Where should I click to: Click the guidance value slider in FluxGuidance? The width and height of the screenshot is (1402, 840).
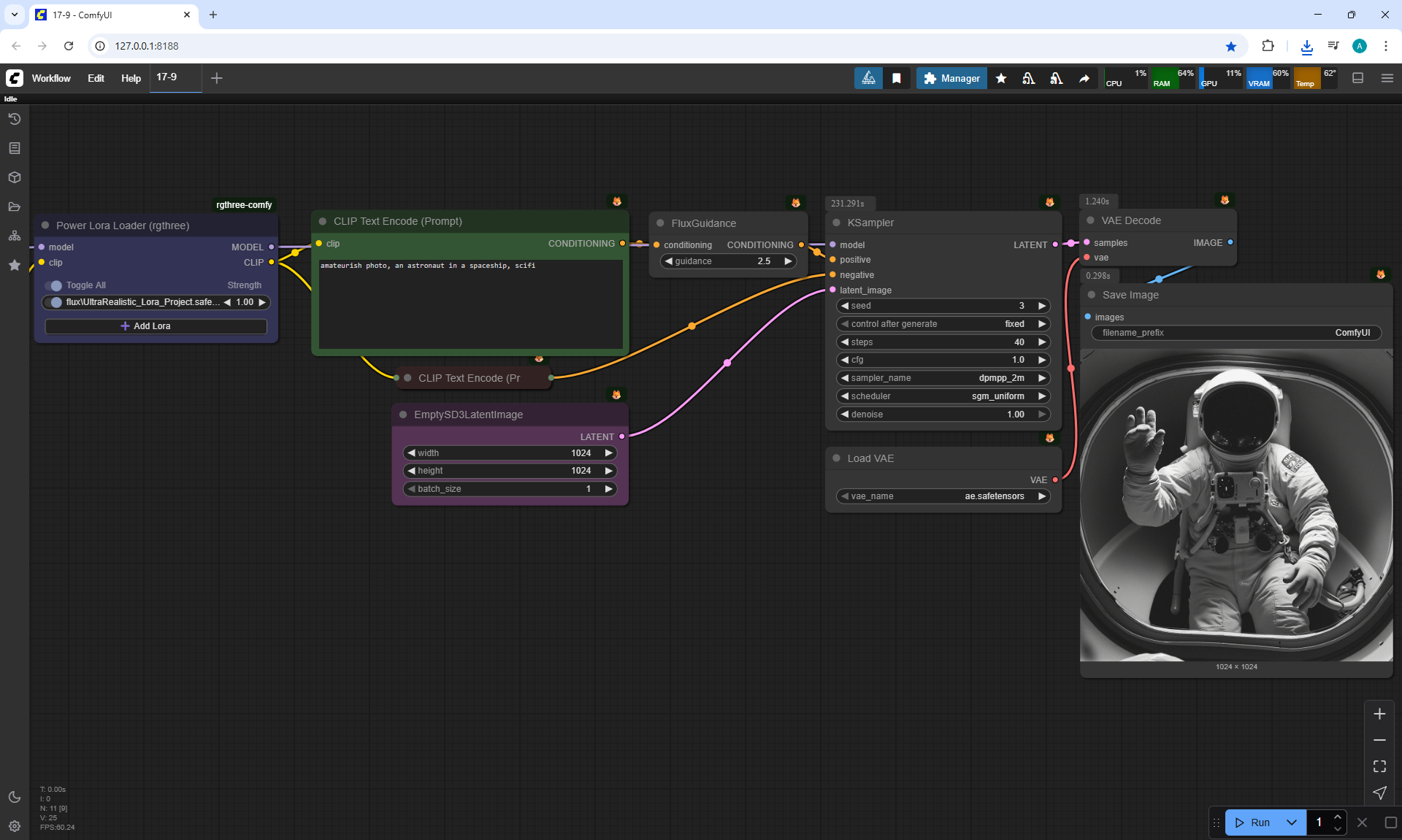[728, 261]
